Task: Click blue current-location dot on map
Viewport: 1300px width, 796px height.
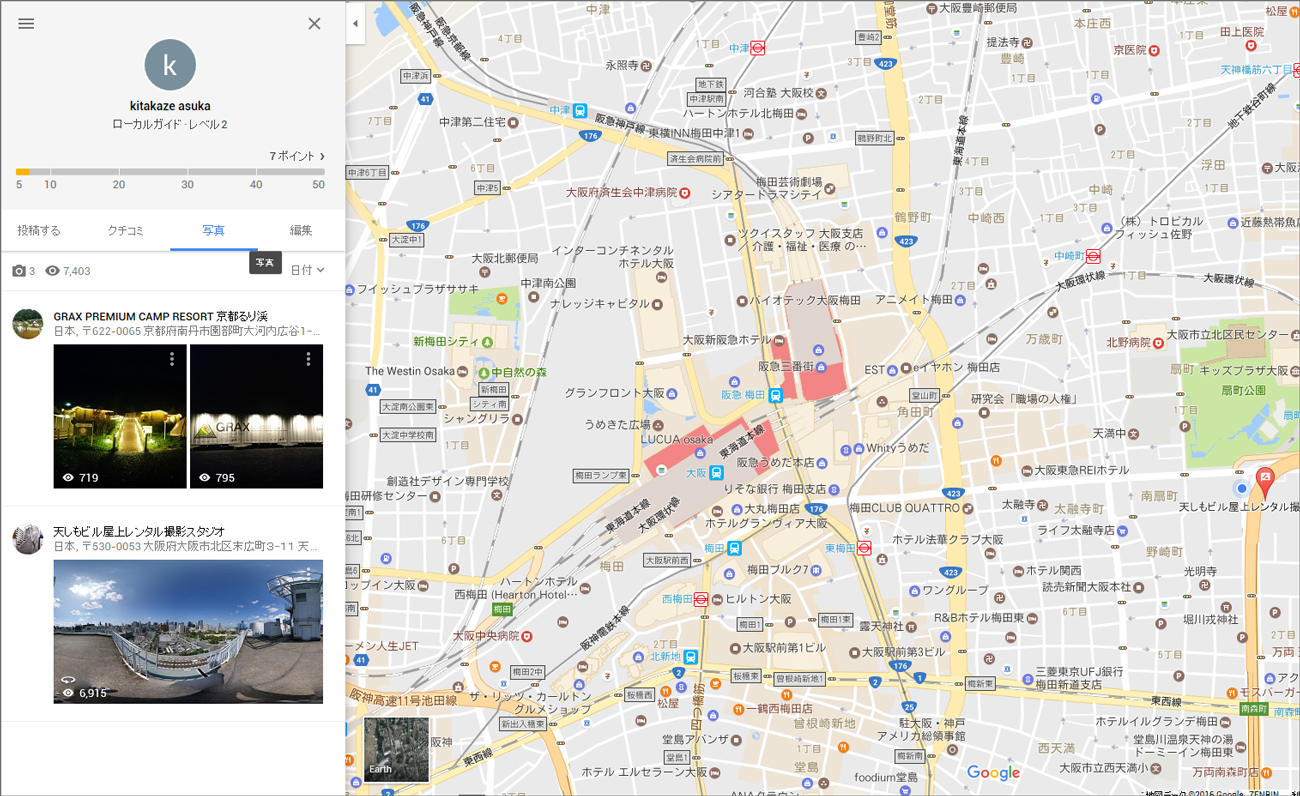Action: pos(1241,488)
